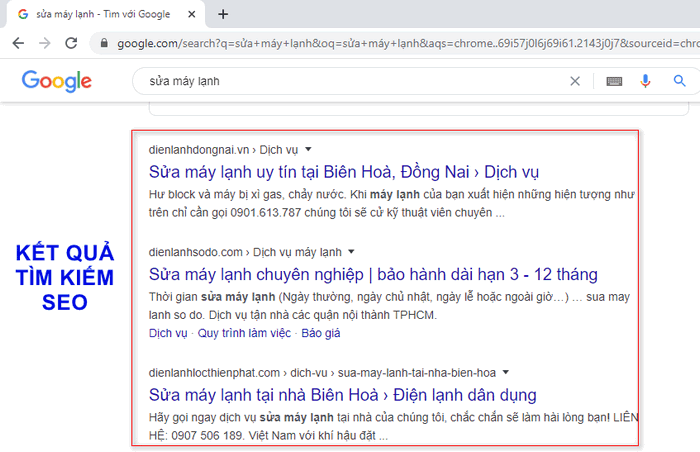Open a new browser tab
The height and width of the screenshot is (452, 700).
pyautogui.click(x=223, y=14)
